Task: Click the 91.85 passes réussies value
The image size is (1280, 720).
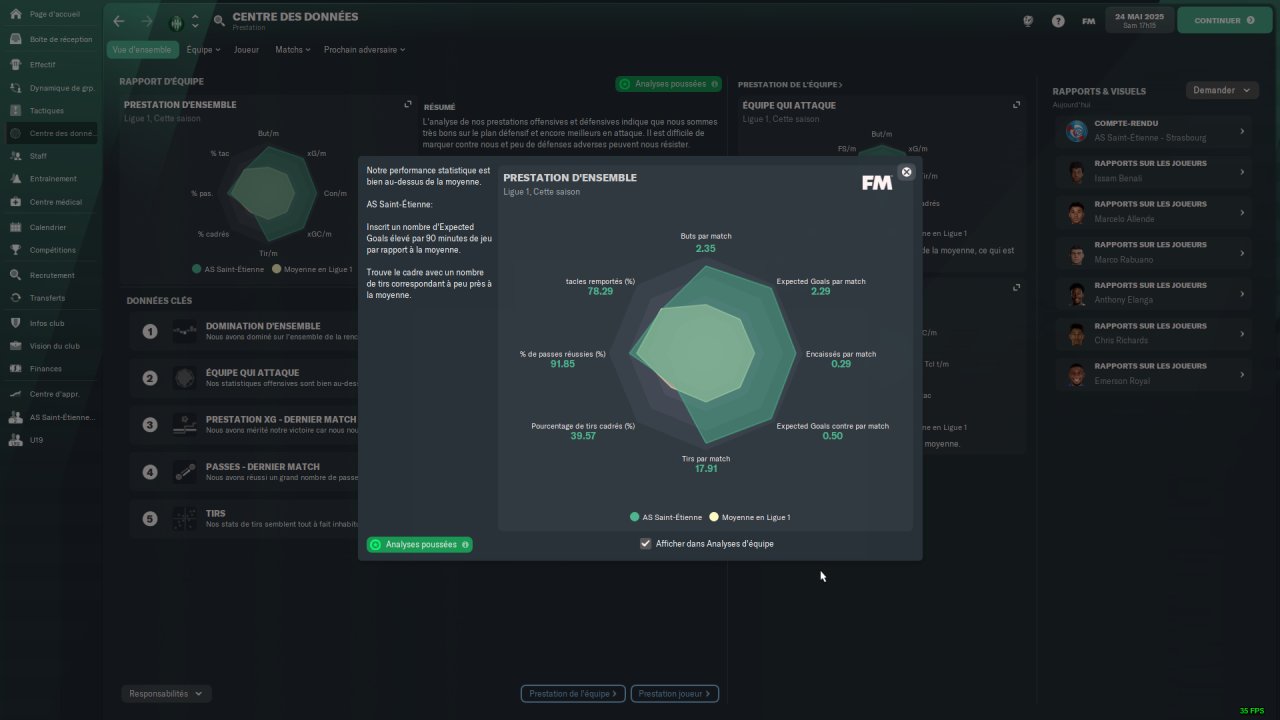Action: click(x=562, y=364)
